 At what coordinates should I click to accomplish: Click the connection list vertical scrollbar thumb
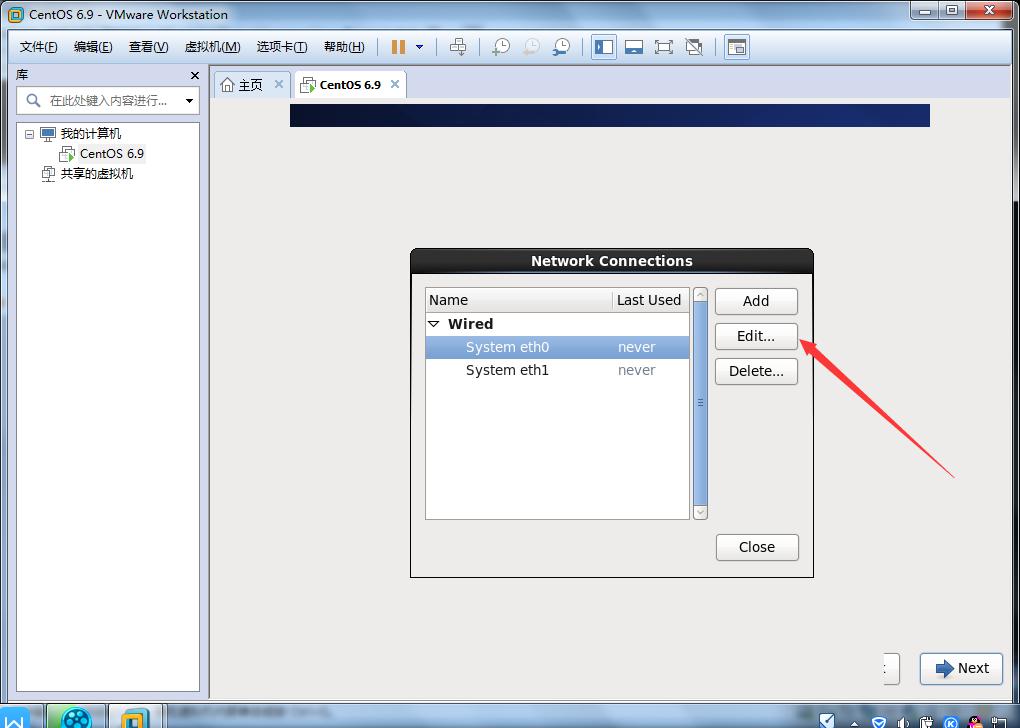[x=701, y=403]
